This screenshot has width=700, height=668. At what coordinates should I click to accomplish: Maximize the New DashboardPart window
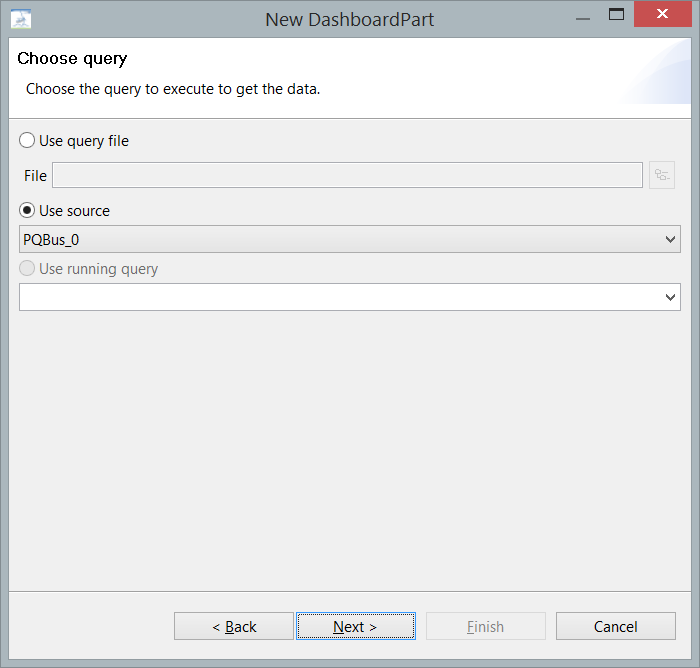pos(616,15)
